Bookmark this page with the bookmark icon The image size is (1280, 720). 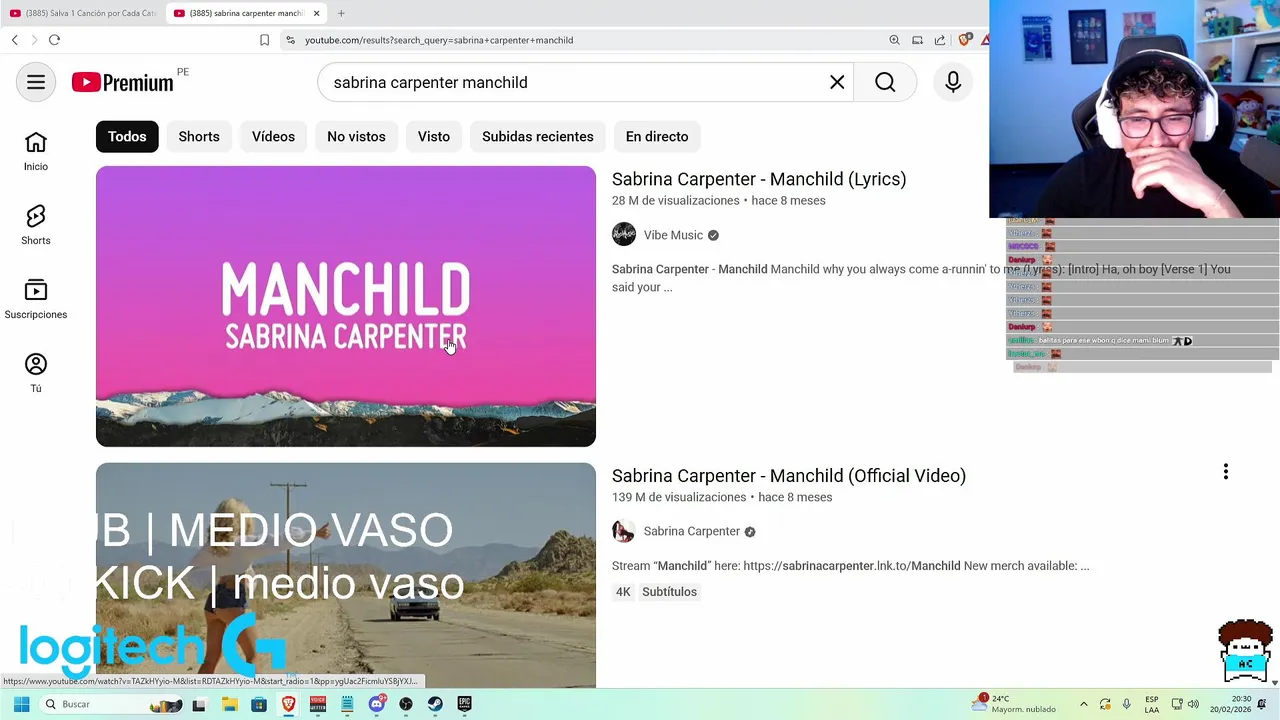point(264,40)
